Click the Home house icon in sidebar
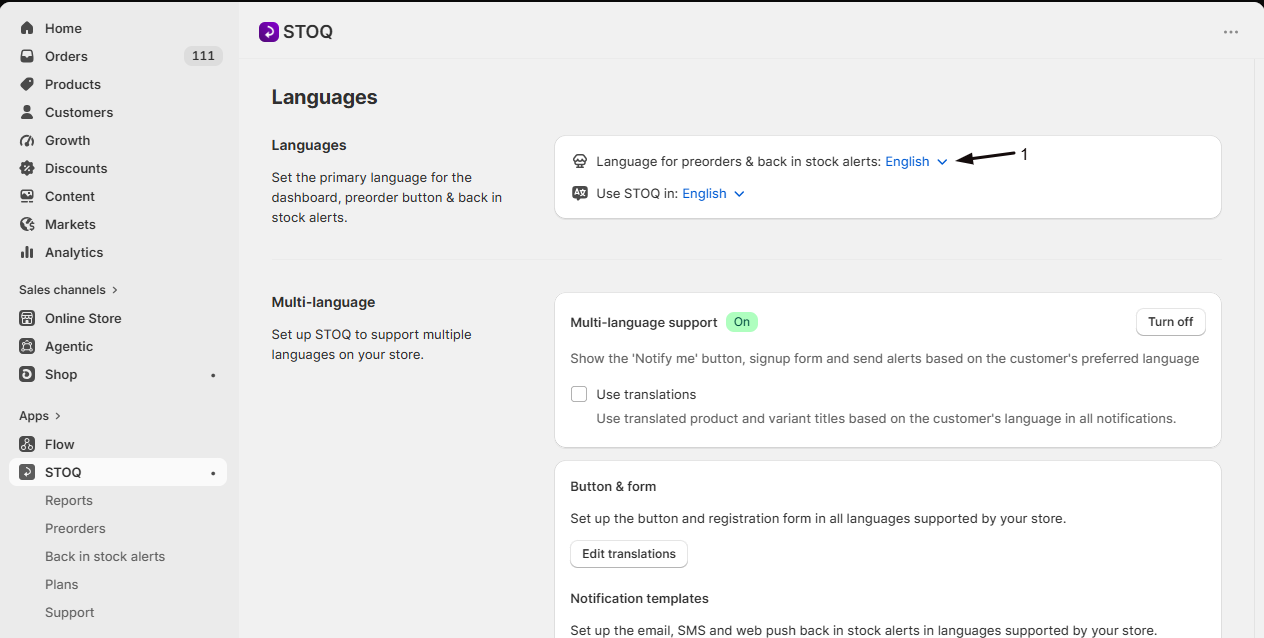This screenshot has width=1264, height=638. click(x=27, y=28)
